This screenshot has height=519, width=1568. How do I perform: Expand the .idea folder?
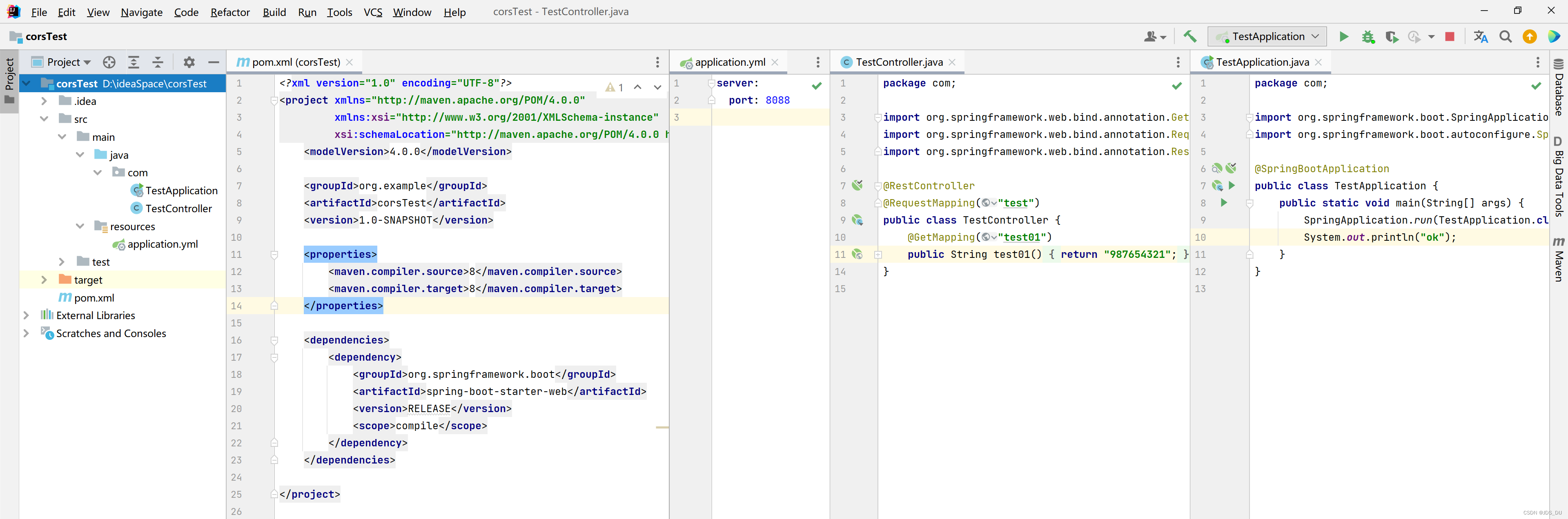(44, 101)
